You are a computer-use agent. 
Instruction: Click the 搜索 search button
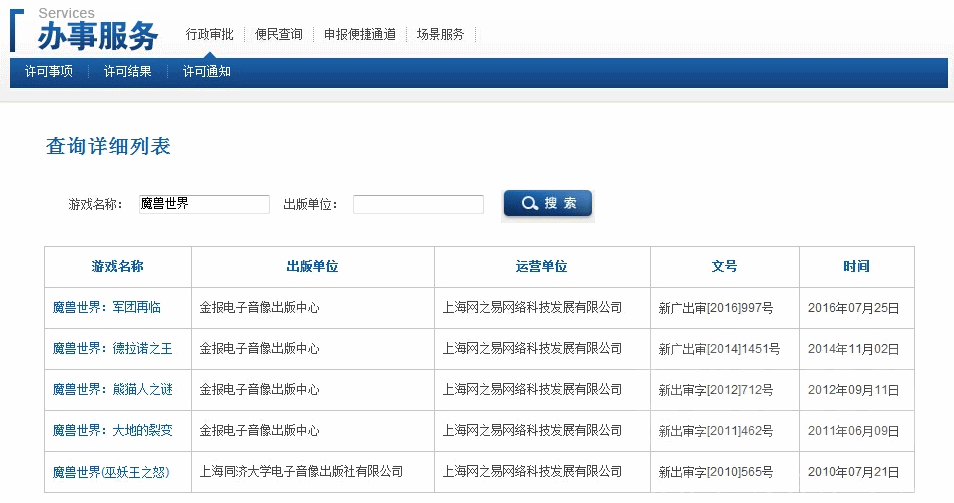coord(548,203)
